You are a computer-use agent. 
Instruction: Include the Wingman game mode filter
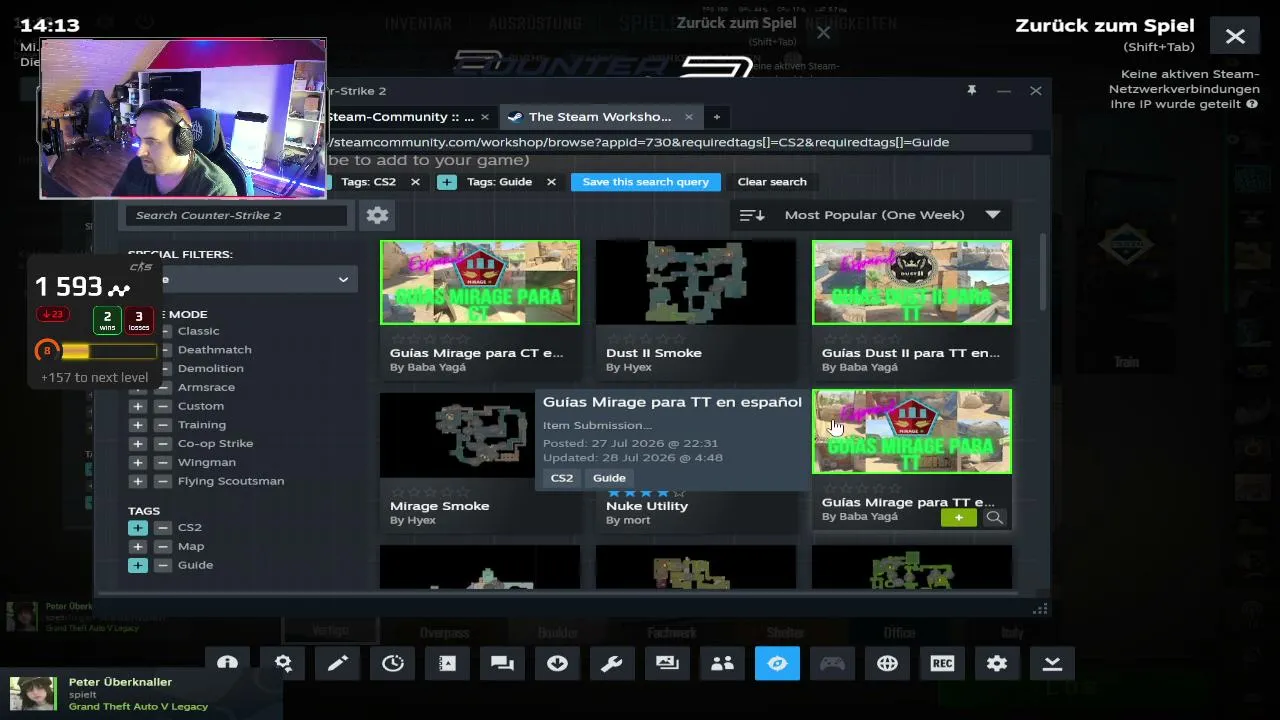pos(138,462)
